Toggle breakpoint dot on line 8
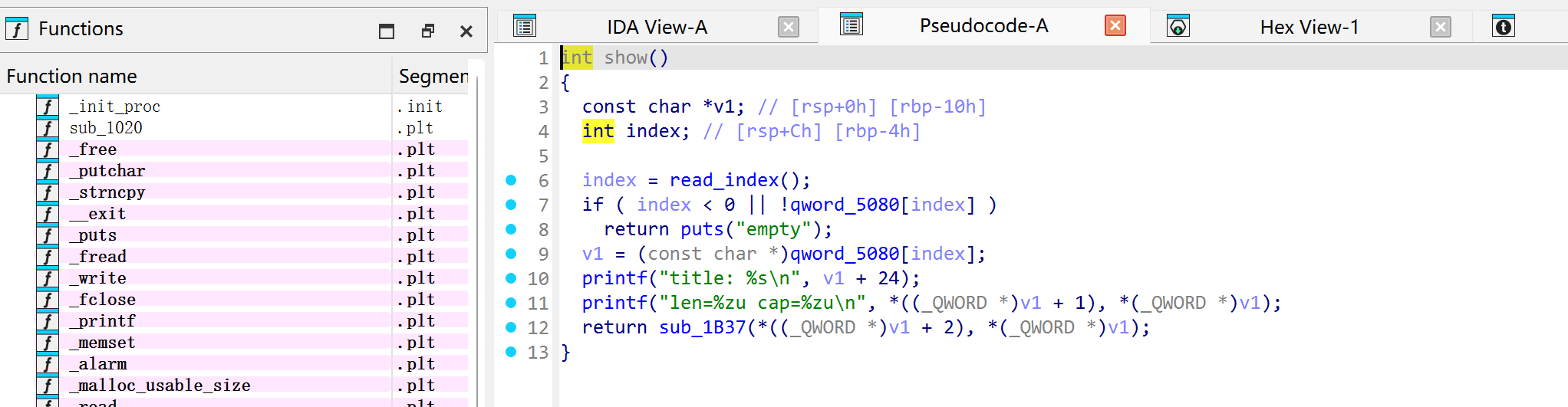This screenshot has height=407, width=1568. tap(511, 229)
